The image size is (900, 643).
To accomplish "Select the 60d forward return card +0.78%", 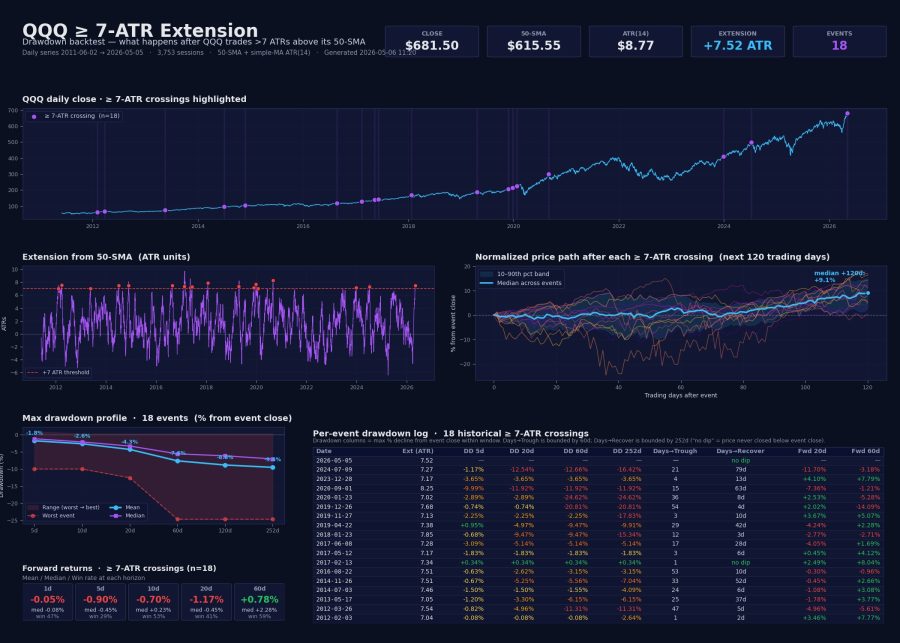I will point(259,602).
